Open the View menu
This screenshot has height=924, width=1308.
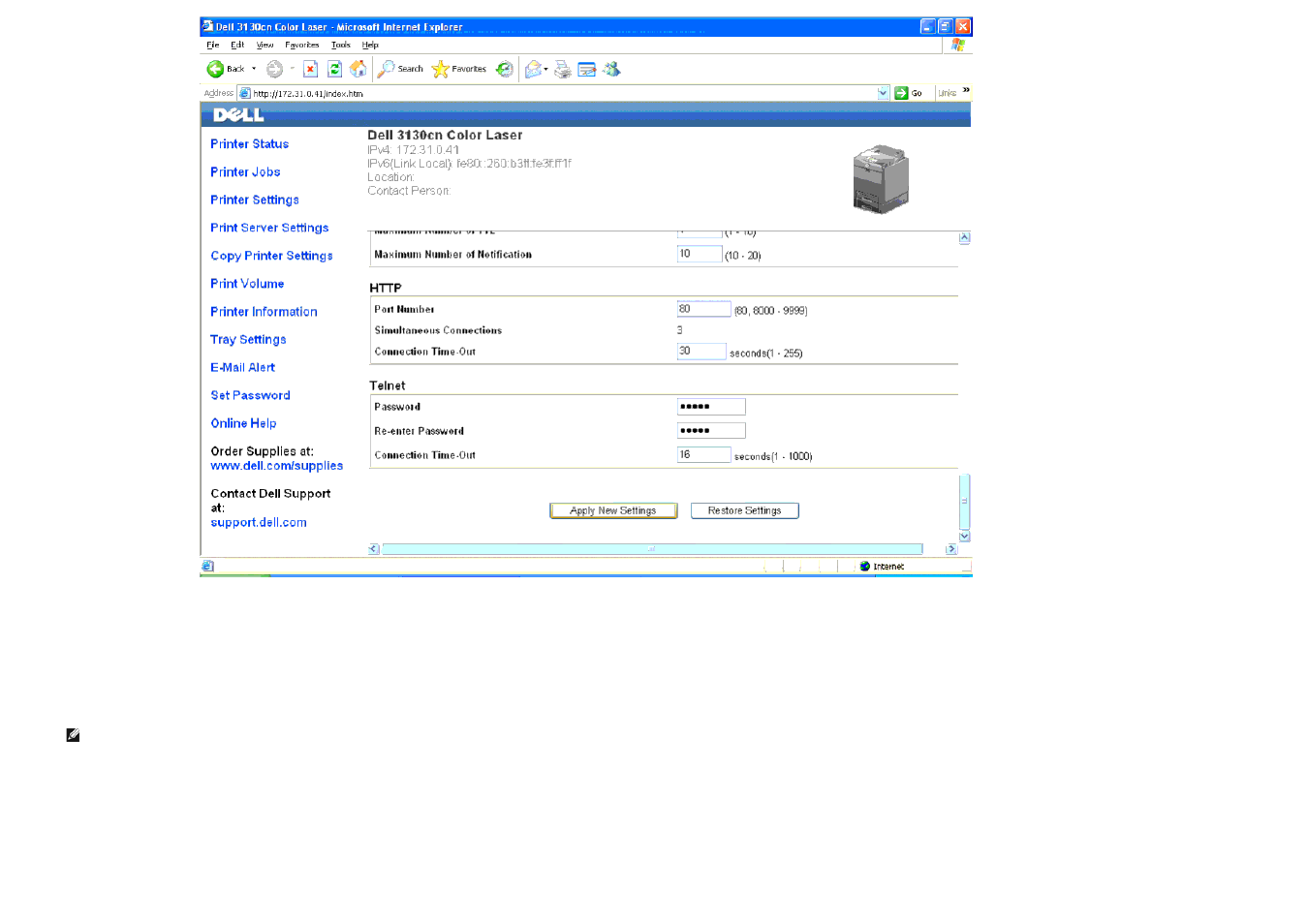(x=265, y=45)
